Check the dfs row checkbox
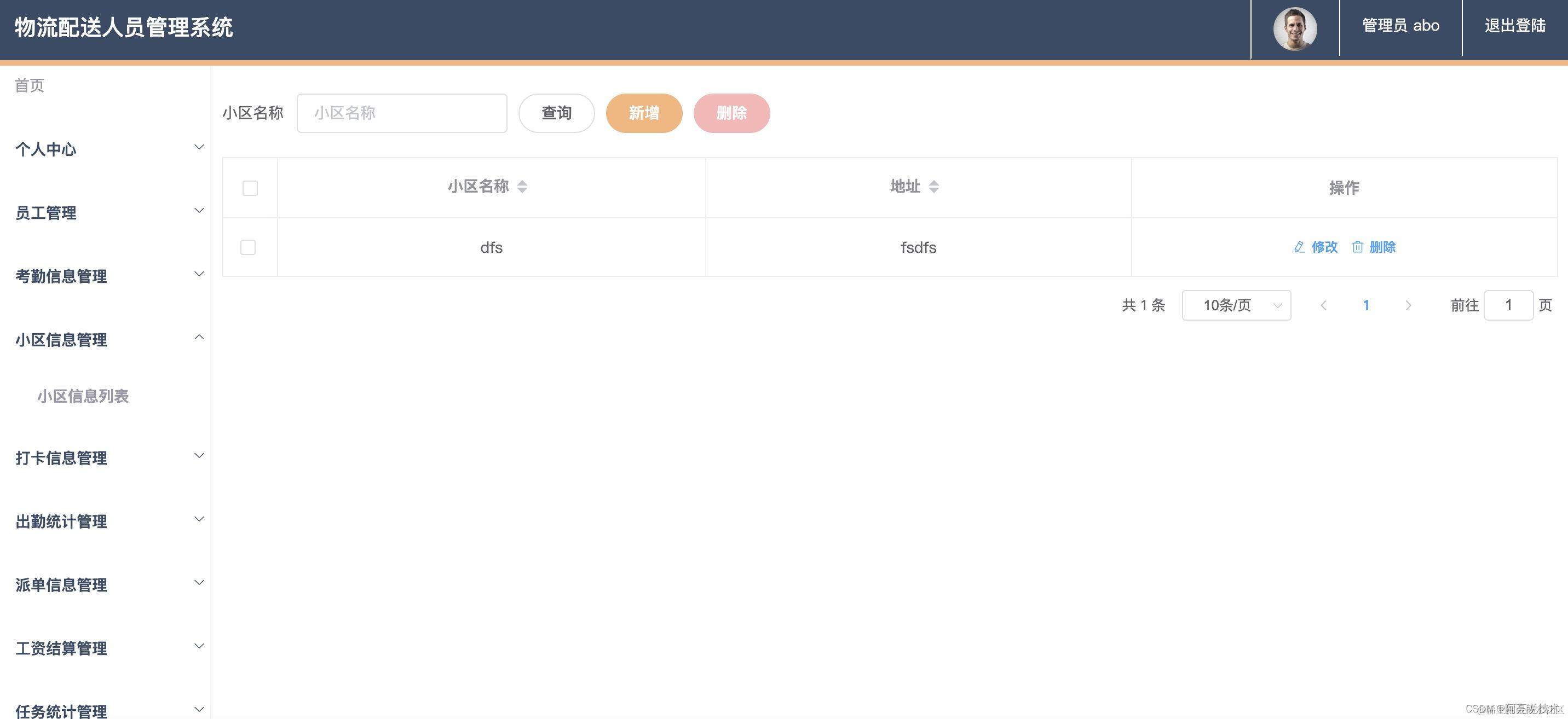 coord(248,247)
